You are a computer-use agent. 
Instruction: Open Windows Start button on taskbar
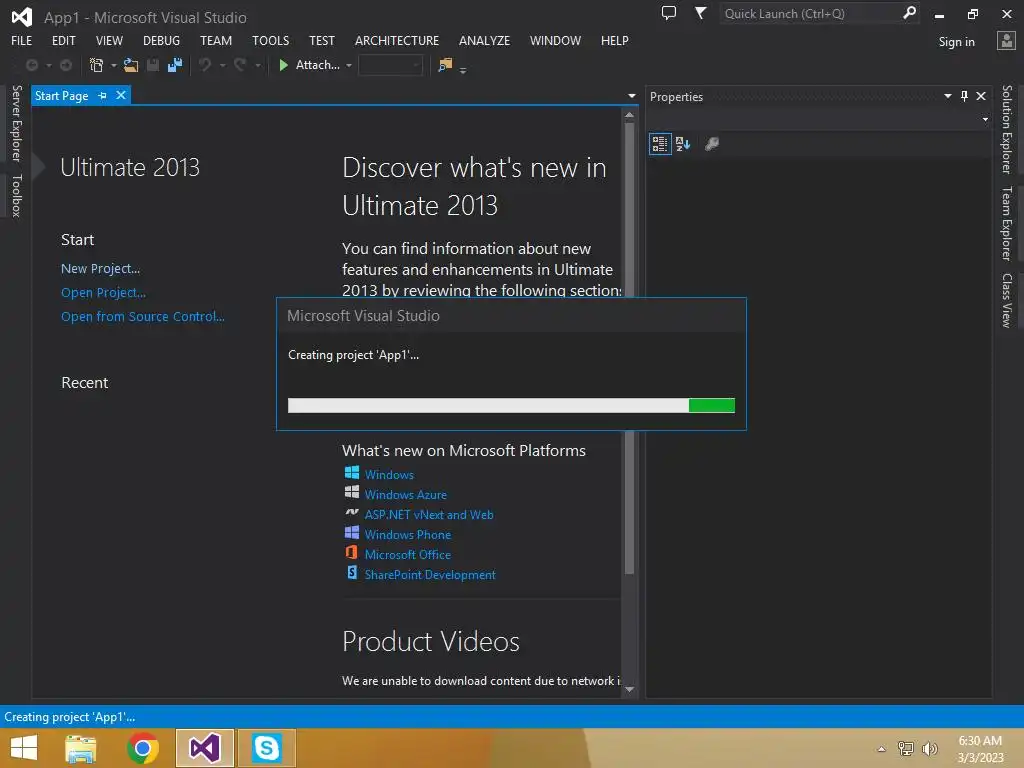click(x=24, y=748)
